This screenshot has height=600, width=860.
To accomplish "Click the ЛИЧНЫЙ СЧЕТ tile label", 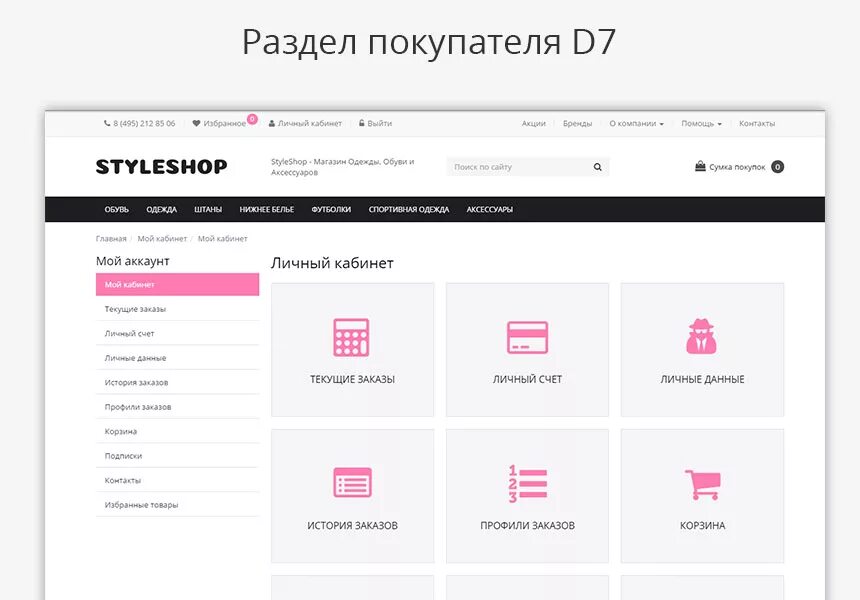I will pyautogui.click(x=527, y=379).
